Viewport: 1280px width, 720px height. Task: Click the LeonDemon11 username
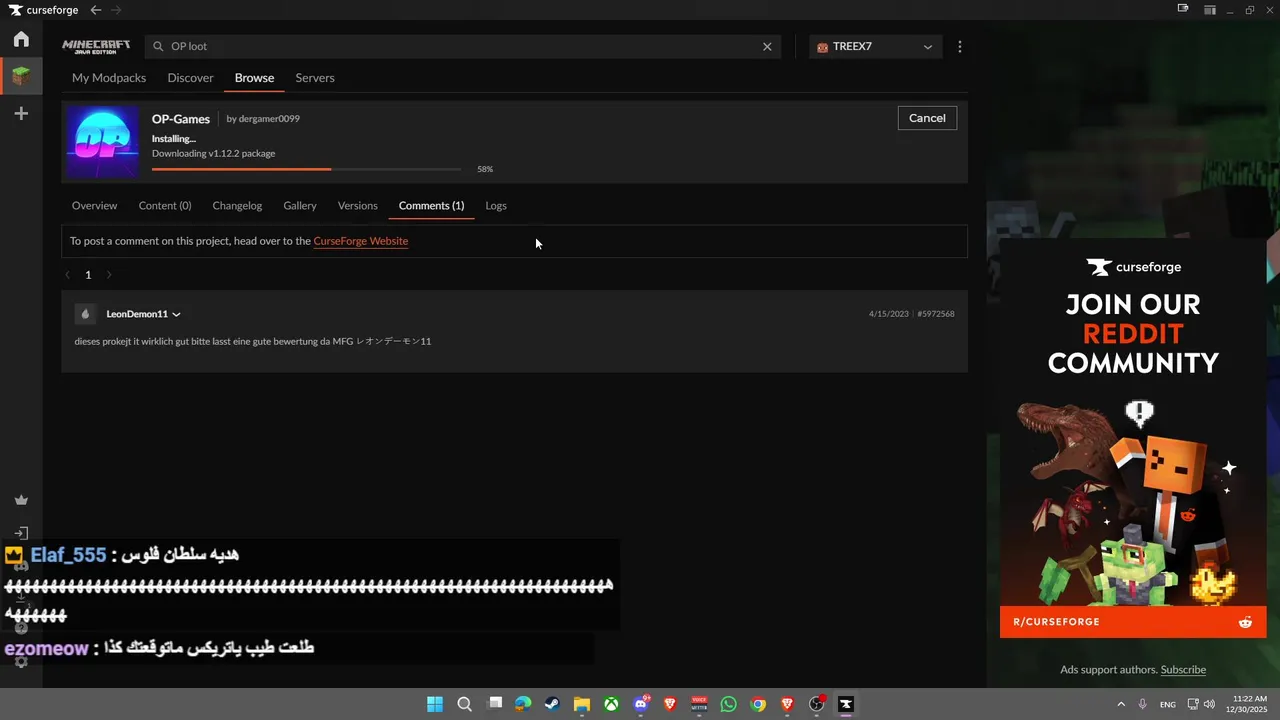click(137, 314)
